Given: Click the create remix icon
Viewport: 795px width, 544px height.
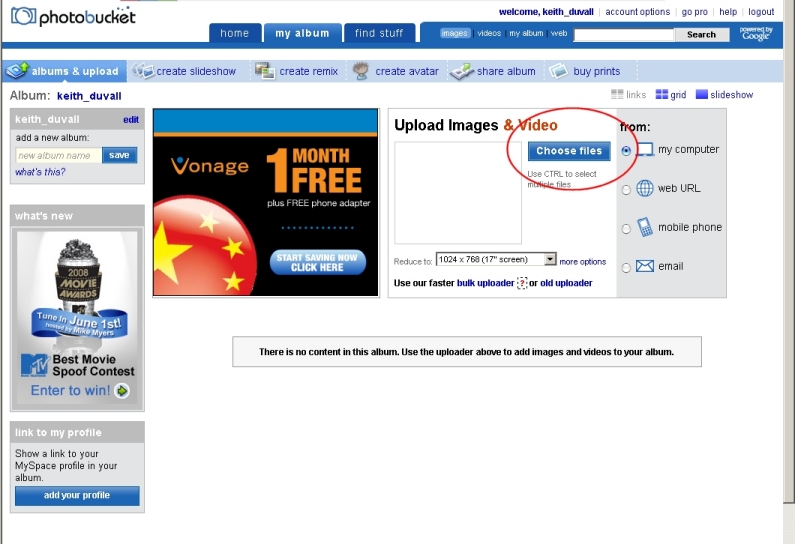Looking at the screenshot, I should 265,71.
